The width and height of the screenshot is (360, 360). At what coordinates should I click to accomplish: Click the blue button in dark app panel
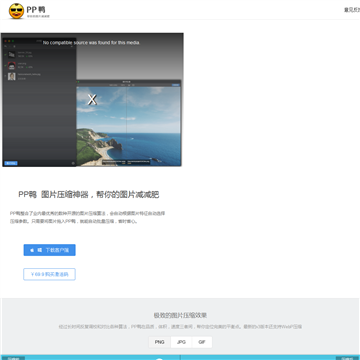pos(11,163)
